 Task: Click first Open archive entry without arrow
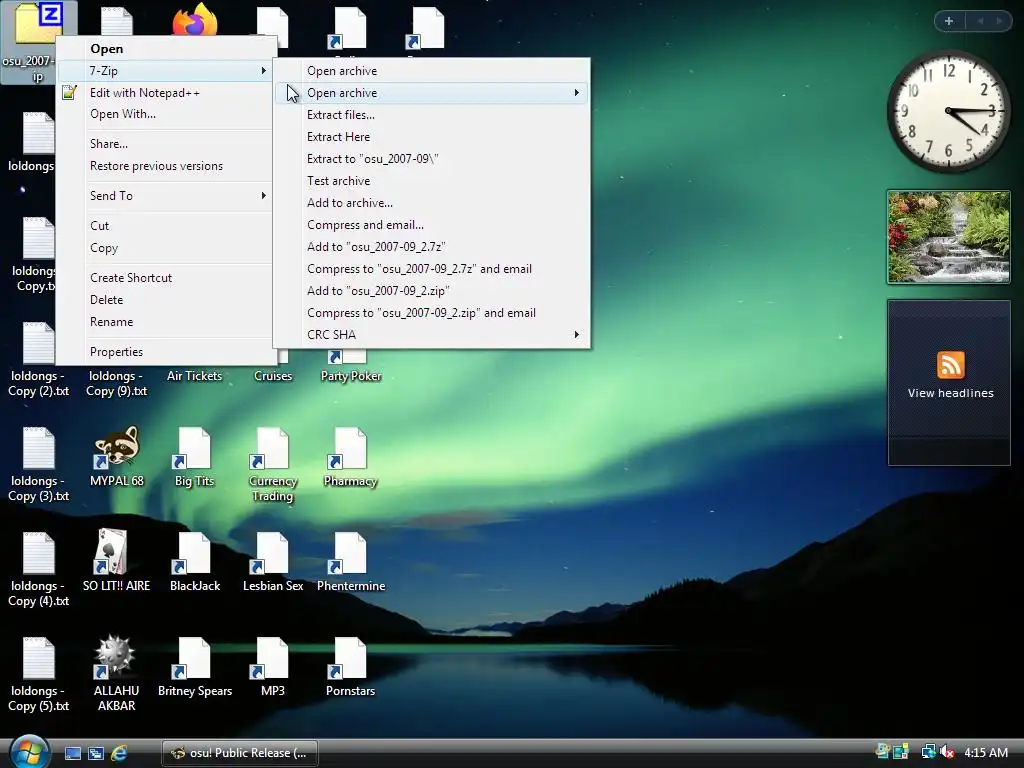431,71
